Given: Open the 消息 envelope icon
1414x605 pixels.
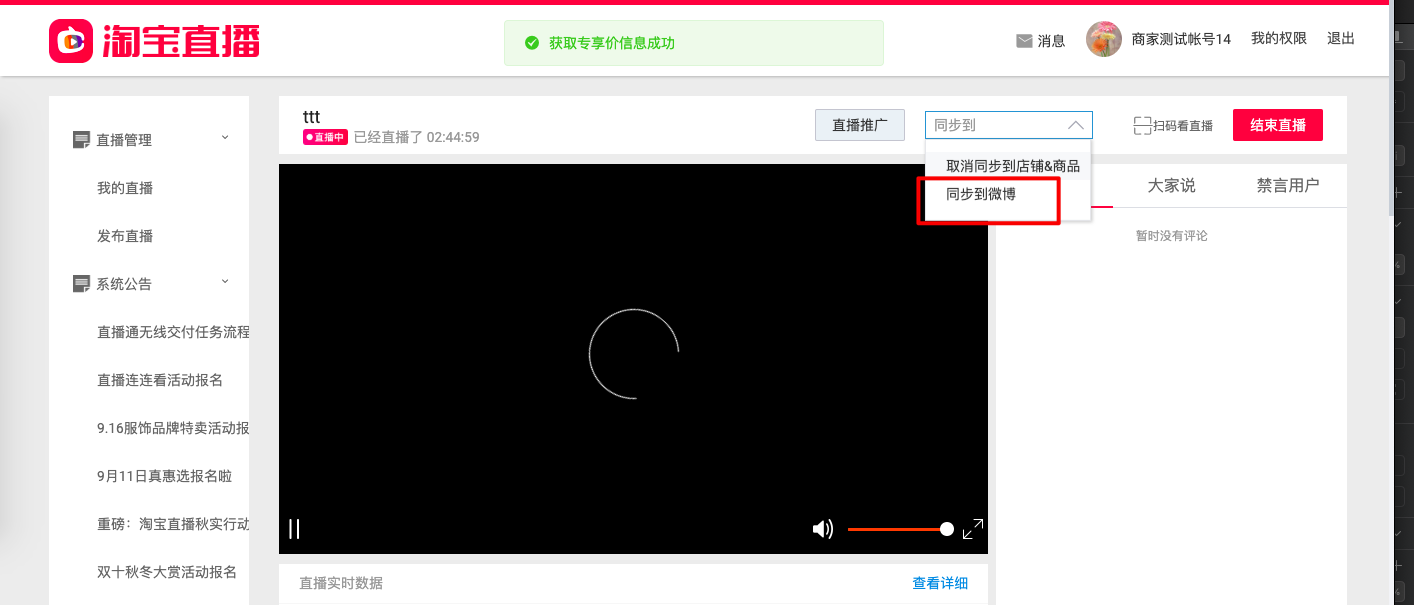Looking at the screenshot, I should pyautogui.click(x=1024, y=41).
